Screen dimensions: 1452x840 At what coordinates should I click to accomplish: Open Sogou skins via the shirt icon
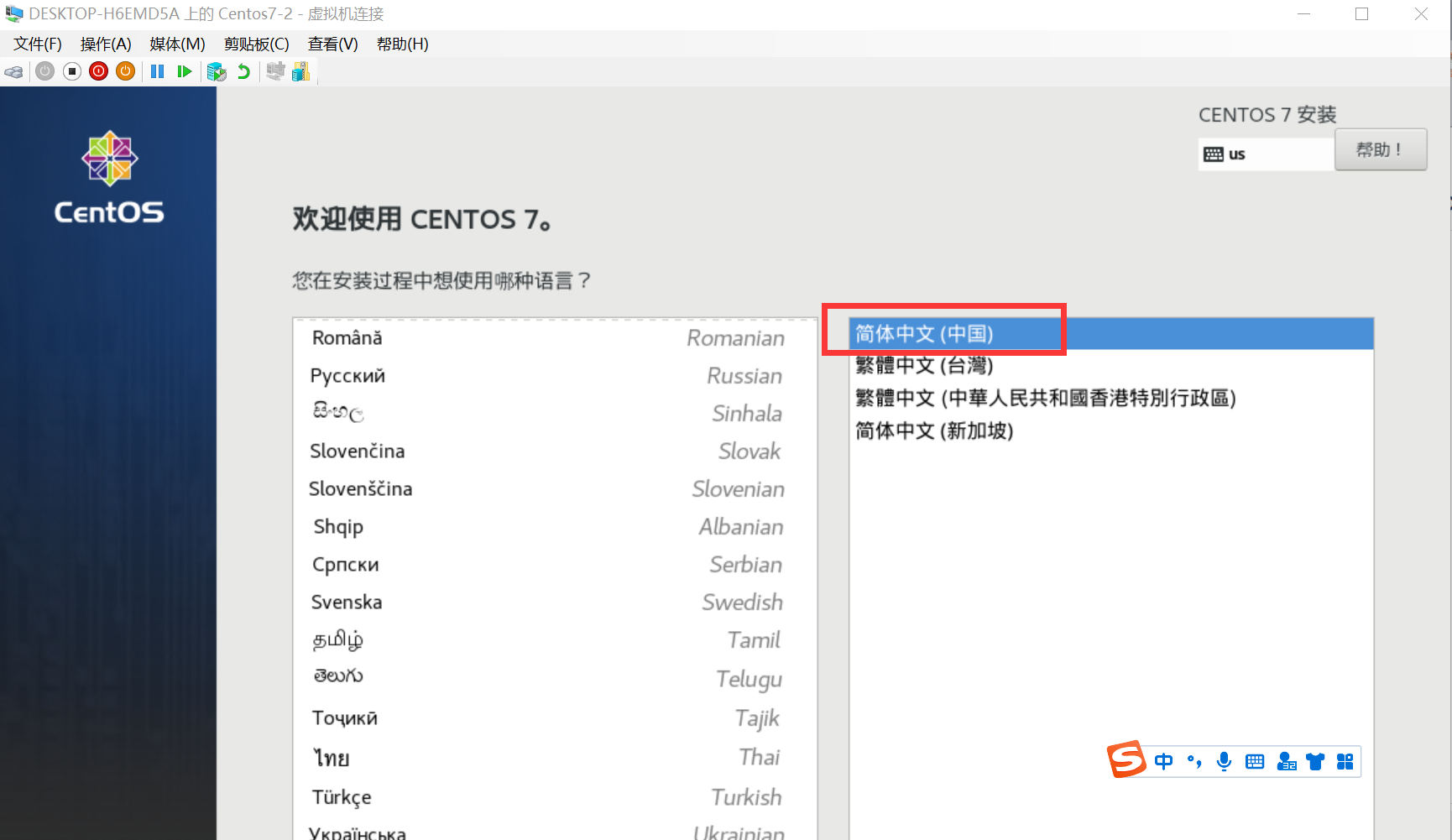[1315, 761]
